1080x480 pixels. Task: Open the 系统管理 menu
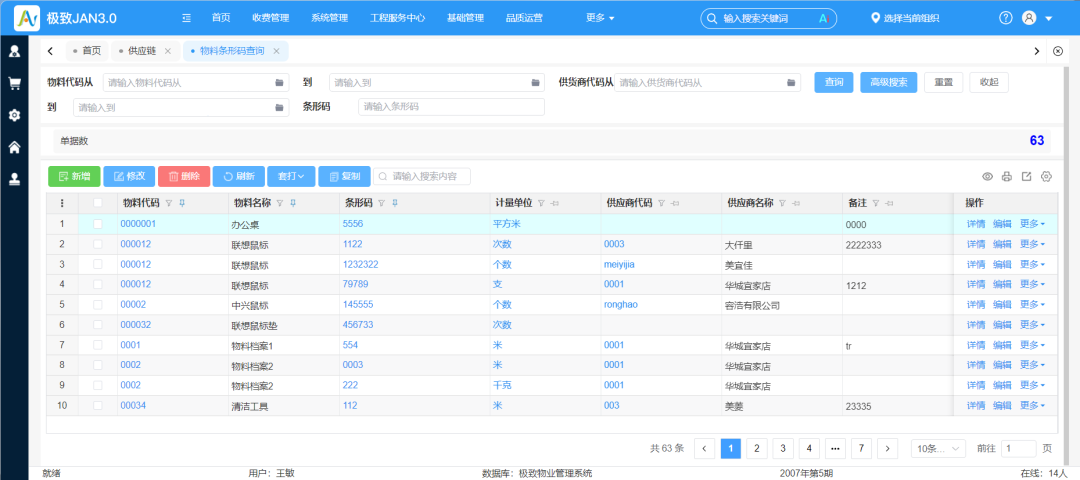(329, 18)
